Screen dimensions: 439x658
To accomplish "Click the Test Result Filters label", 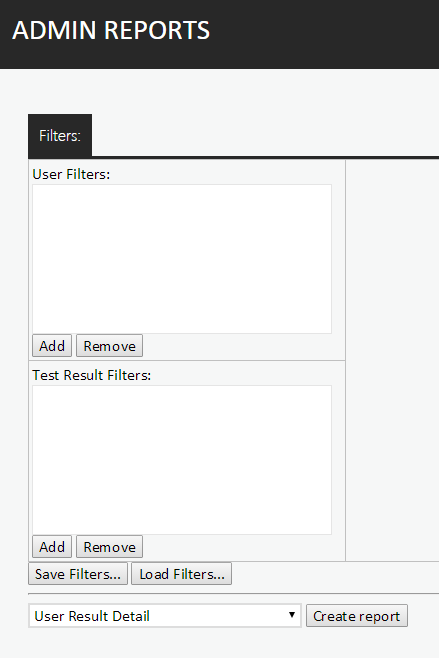I will (x=91, y=375).
